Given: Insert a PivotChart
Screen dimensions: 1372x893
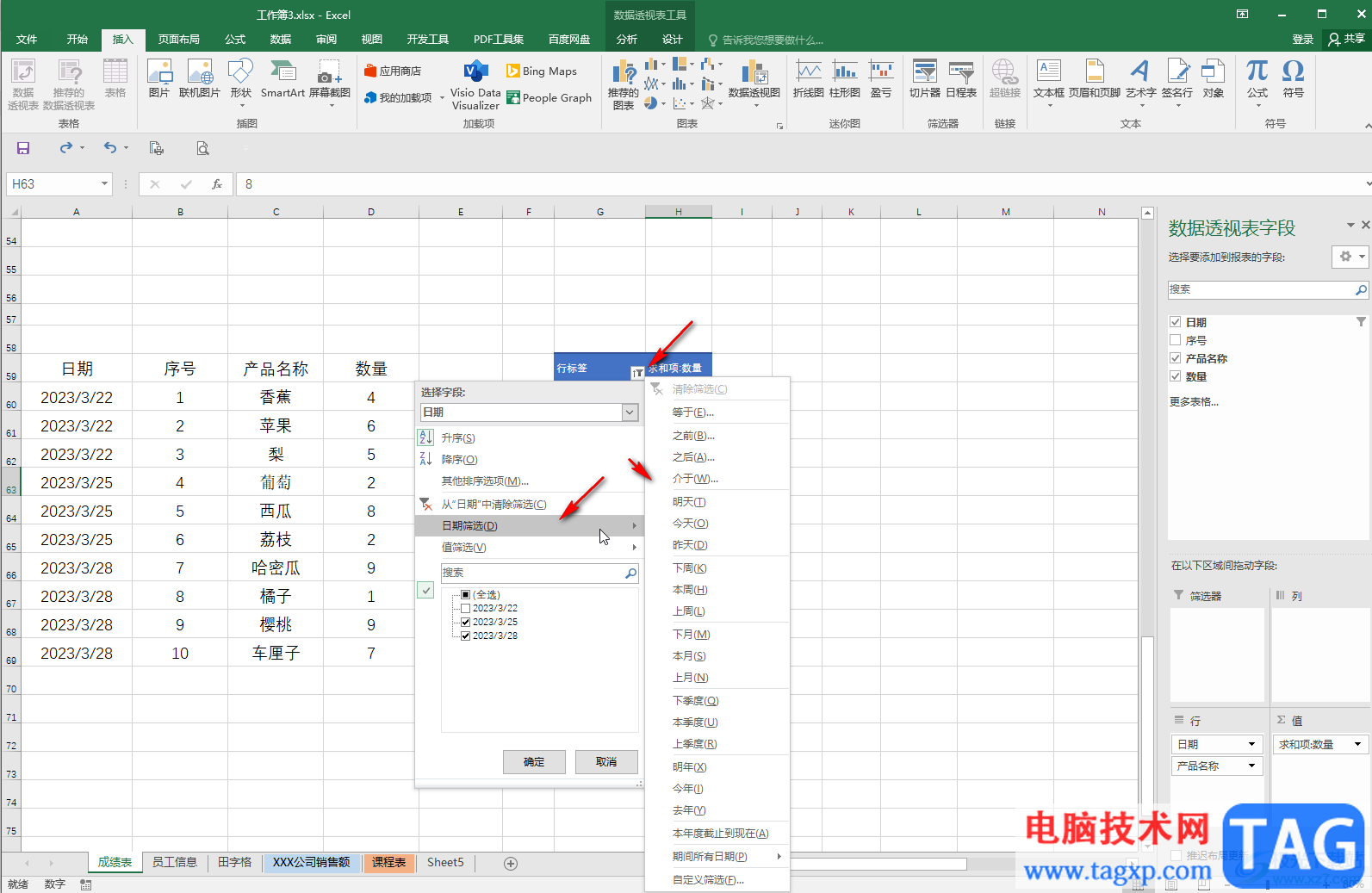Looking at the screenshot, I should pos(754,84).
